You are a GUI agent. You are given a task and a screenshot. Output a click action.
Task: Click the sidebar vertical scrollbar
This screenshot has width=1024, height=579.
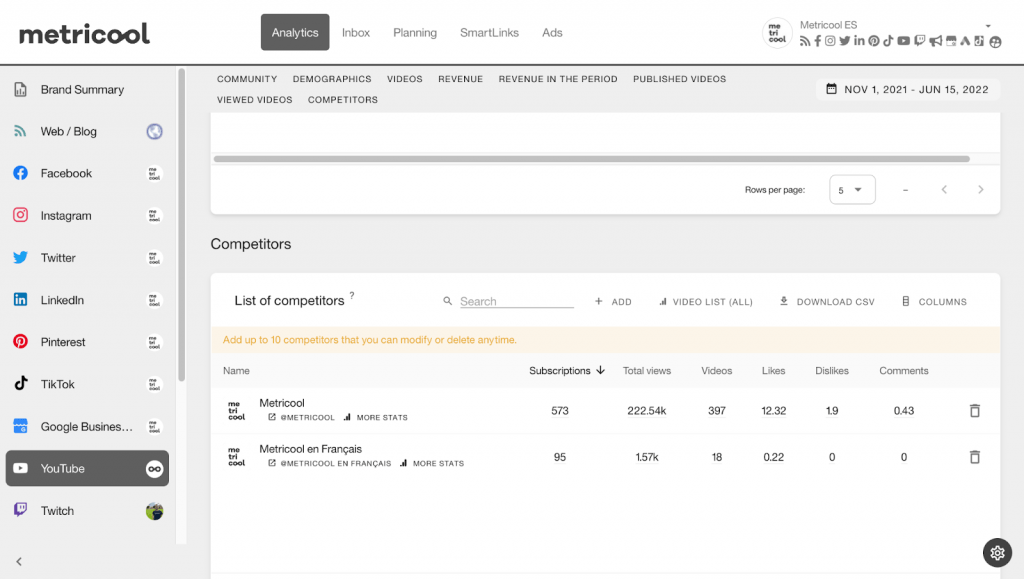click(182, 225)
